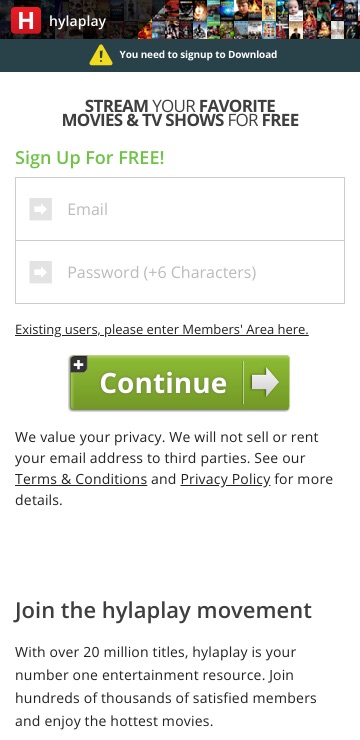
Task: Click the Sign Up For FREE! heading
Action: pos(90,158)
